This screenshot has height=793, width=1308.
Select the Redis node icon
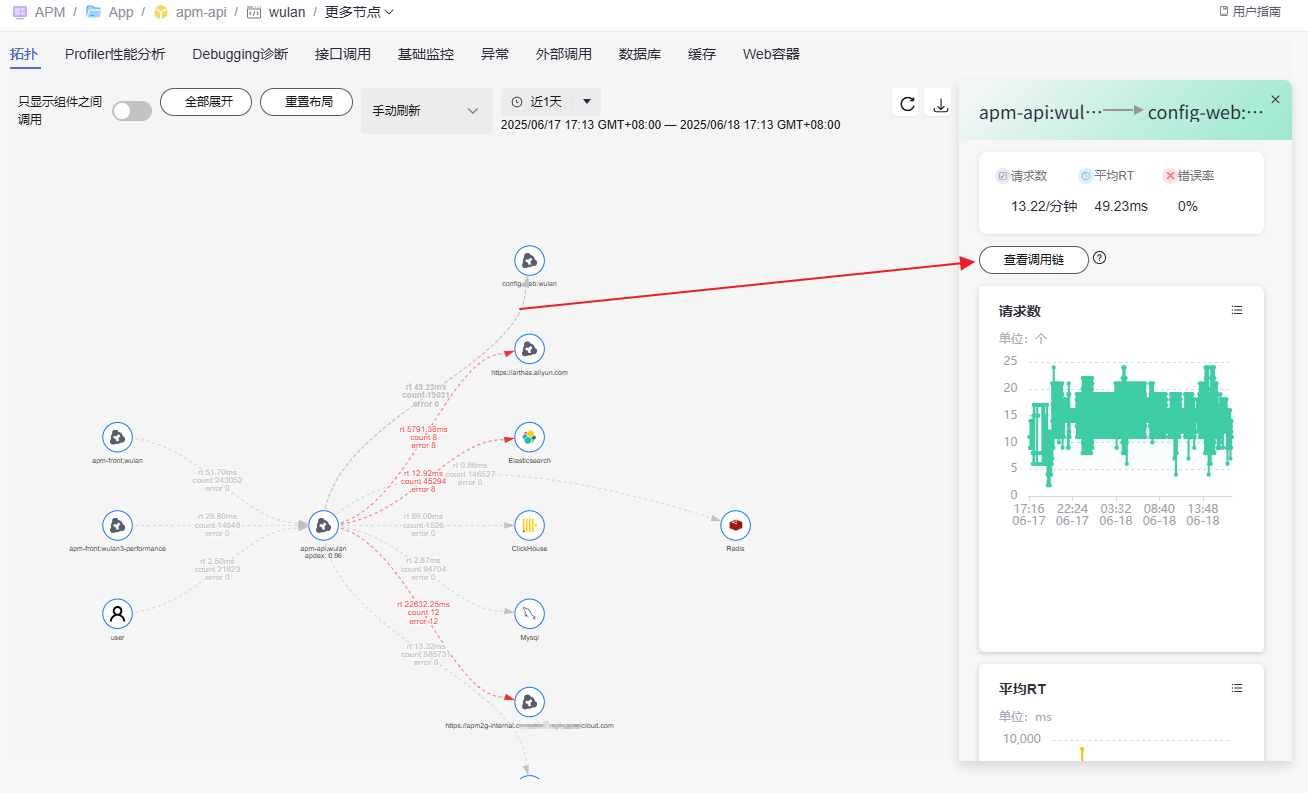(735, 525)
